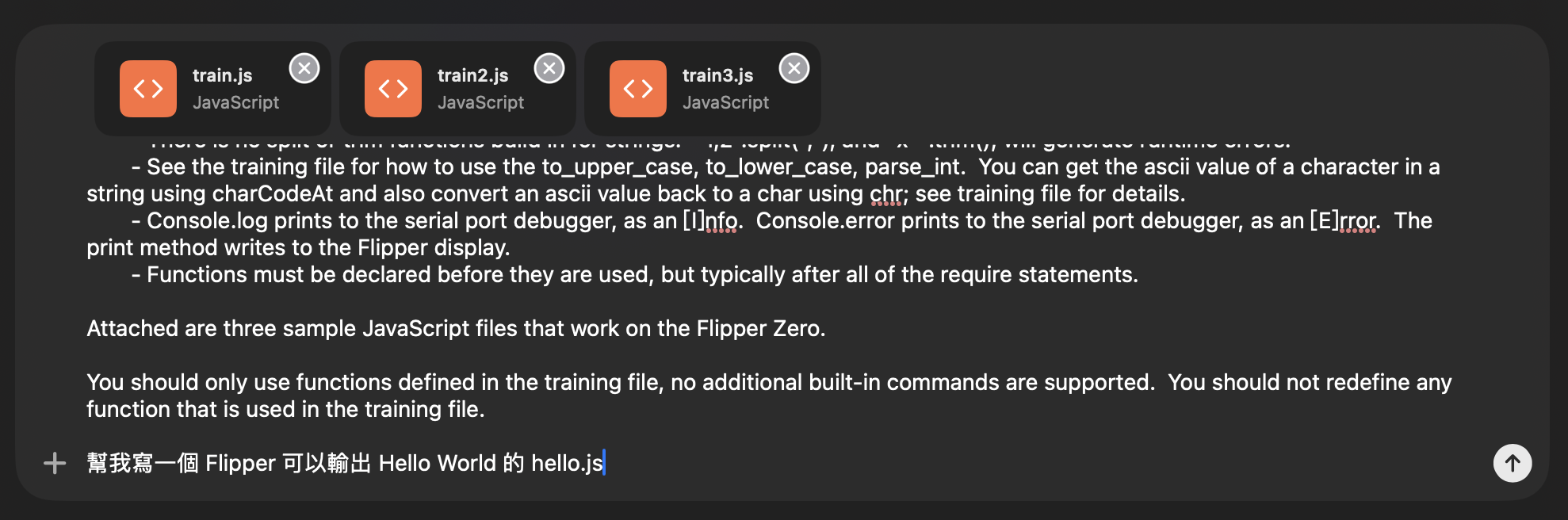1568x520 pixels.
Task: Click the JavaScript label under train2.js
Action: tap(480, 102)
